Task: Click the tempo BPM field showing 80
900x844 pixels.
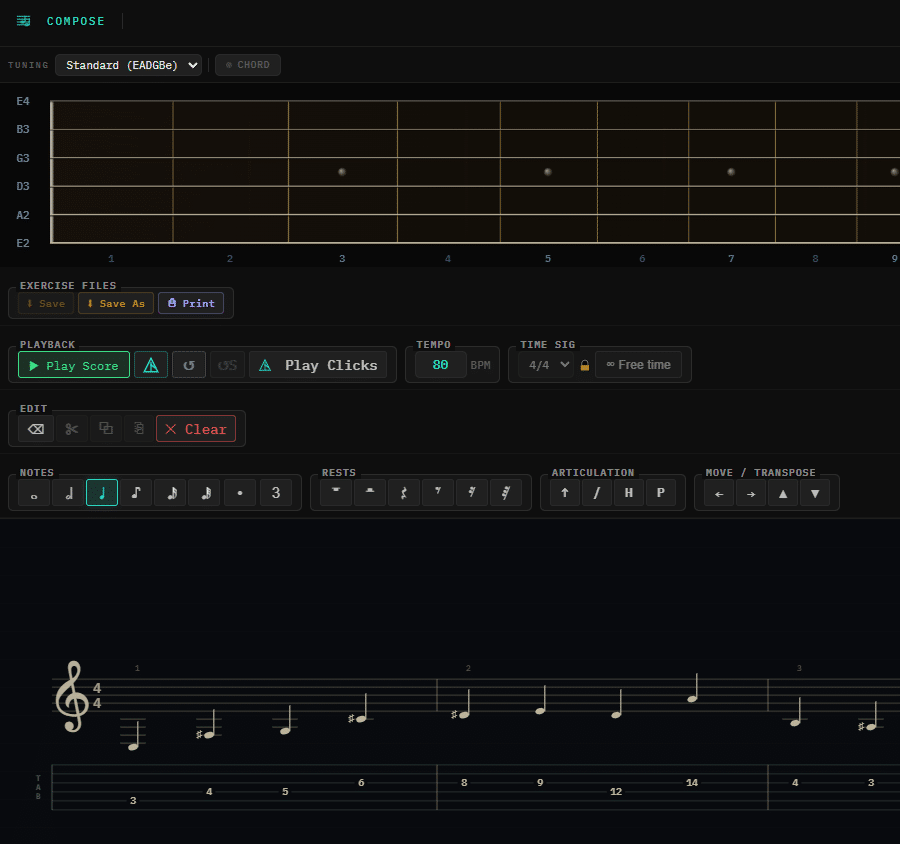Action: (x=440, y=365)
